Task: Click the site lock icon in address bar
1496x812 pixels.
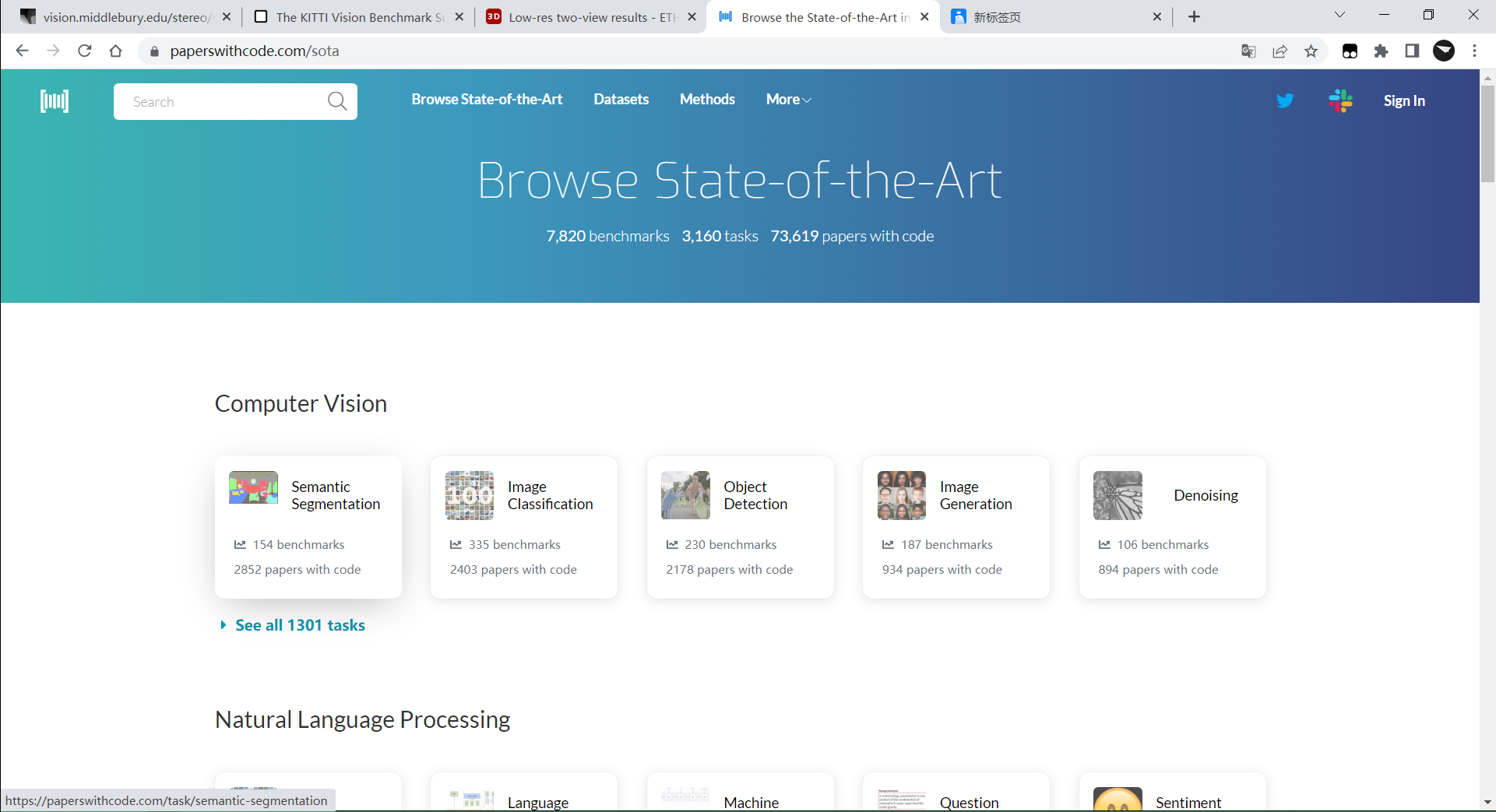Action: [154, 51]
